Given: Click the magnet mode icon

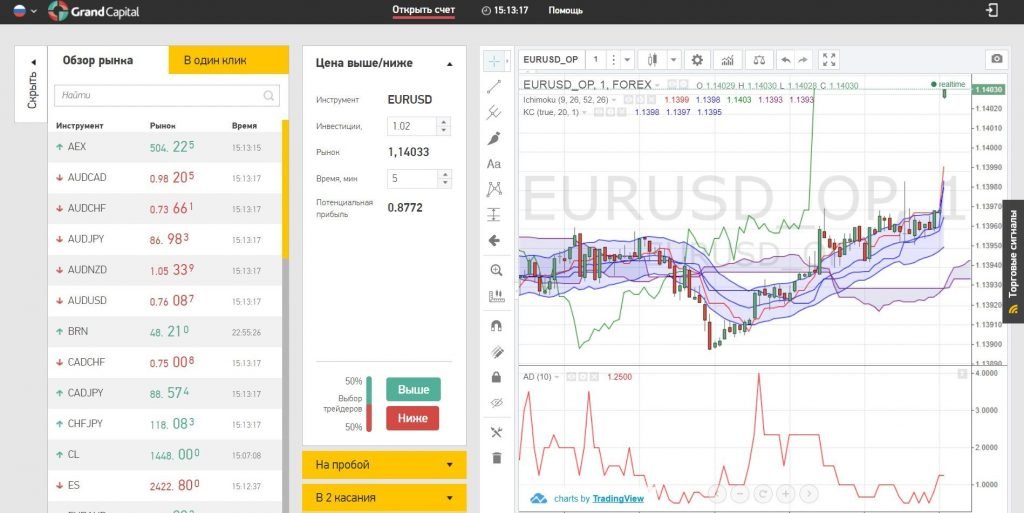Looking at the screenshot, I should (x=494, y=325).
